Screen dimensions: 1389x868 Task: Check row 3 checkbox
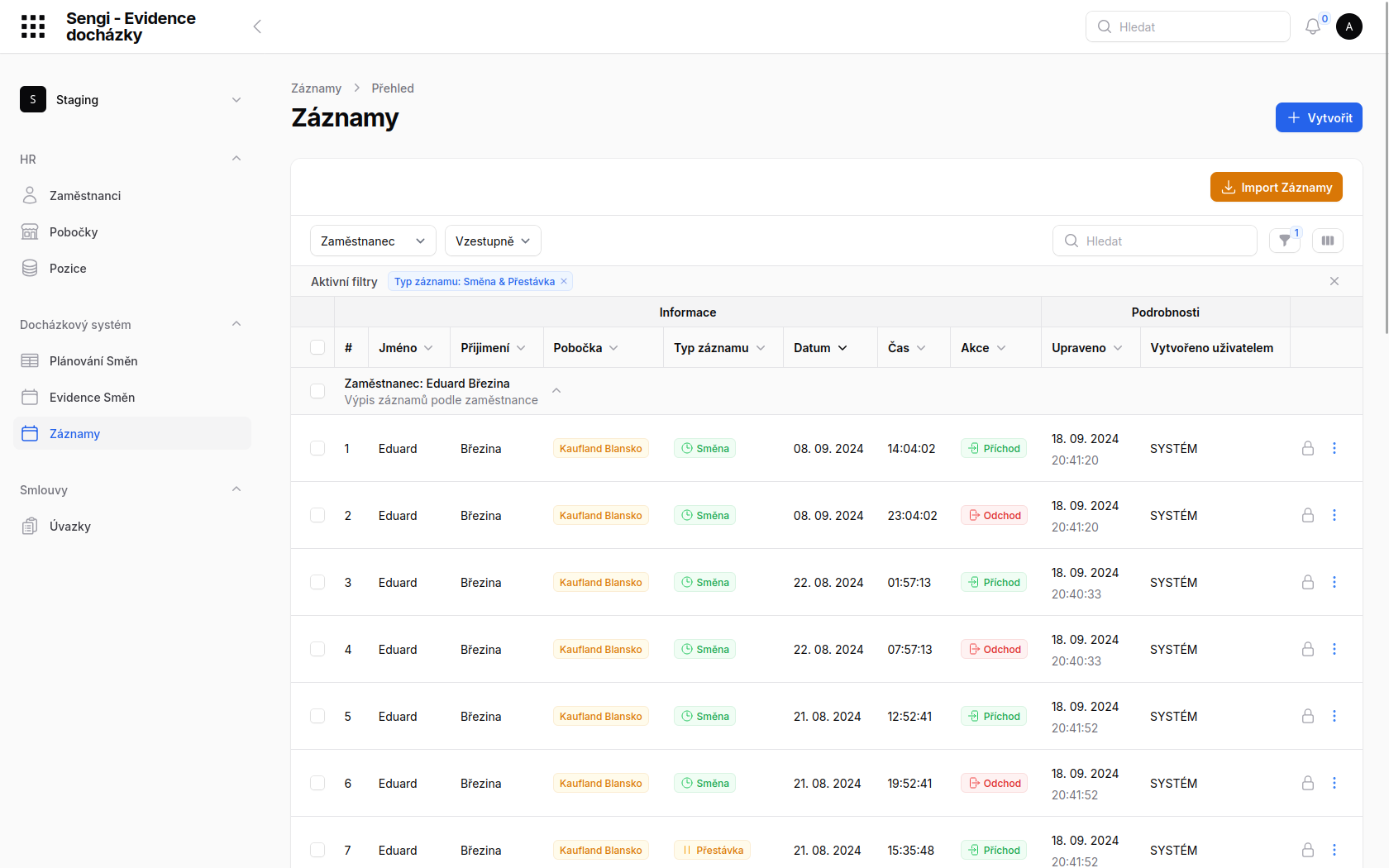click(317, 582)
